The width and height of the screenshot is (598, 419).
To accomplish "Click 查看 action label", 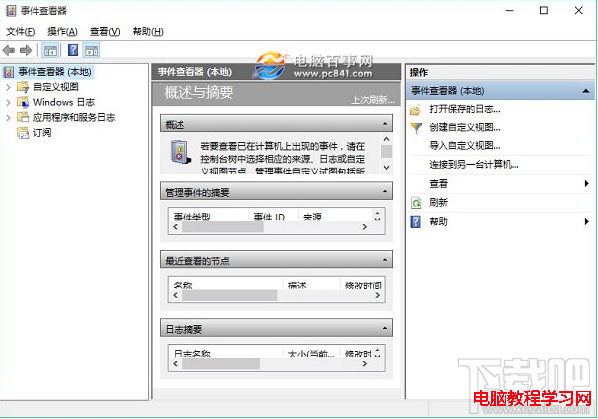I will (x=438, y=184).
